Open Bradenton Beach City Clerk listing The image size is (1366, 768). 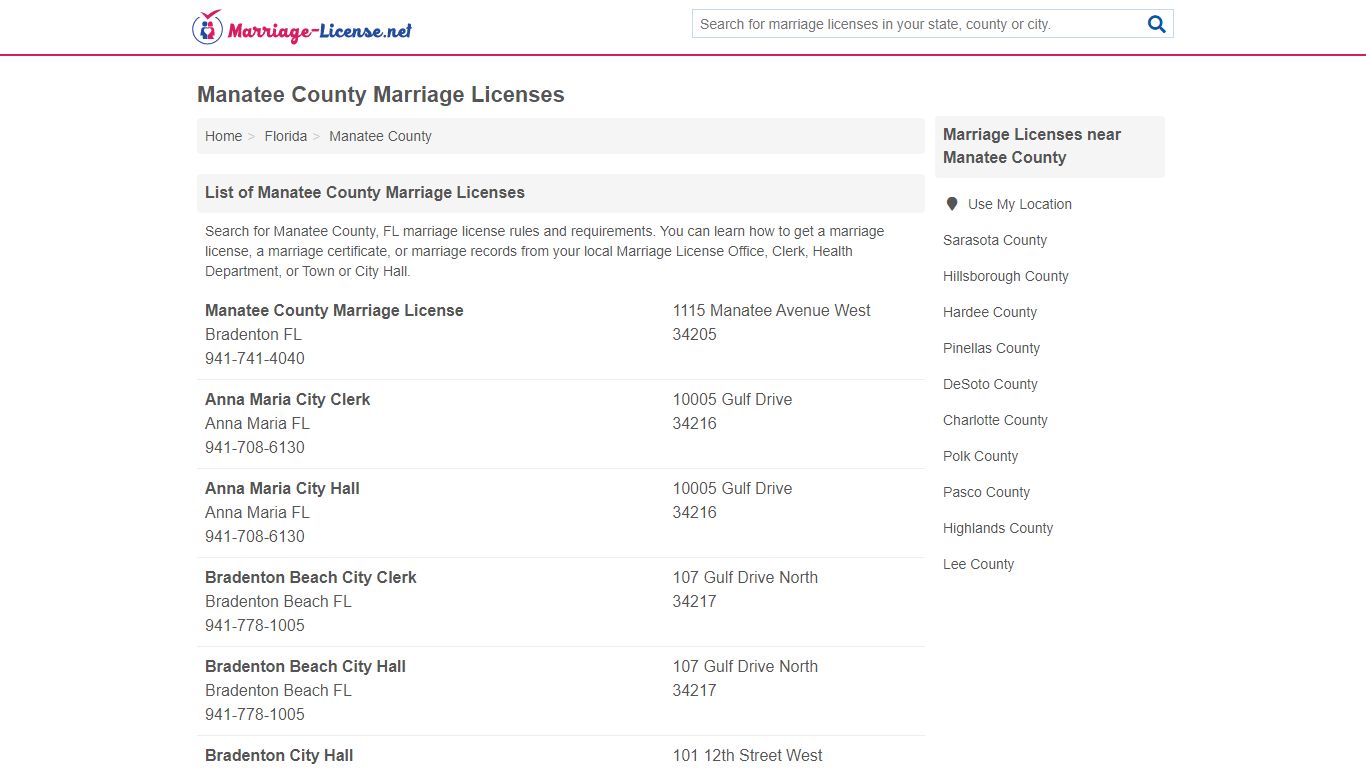pyautogui.click(x=311, y=577)
